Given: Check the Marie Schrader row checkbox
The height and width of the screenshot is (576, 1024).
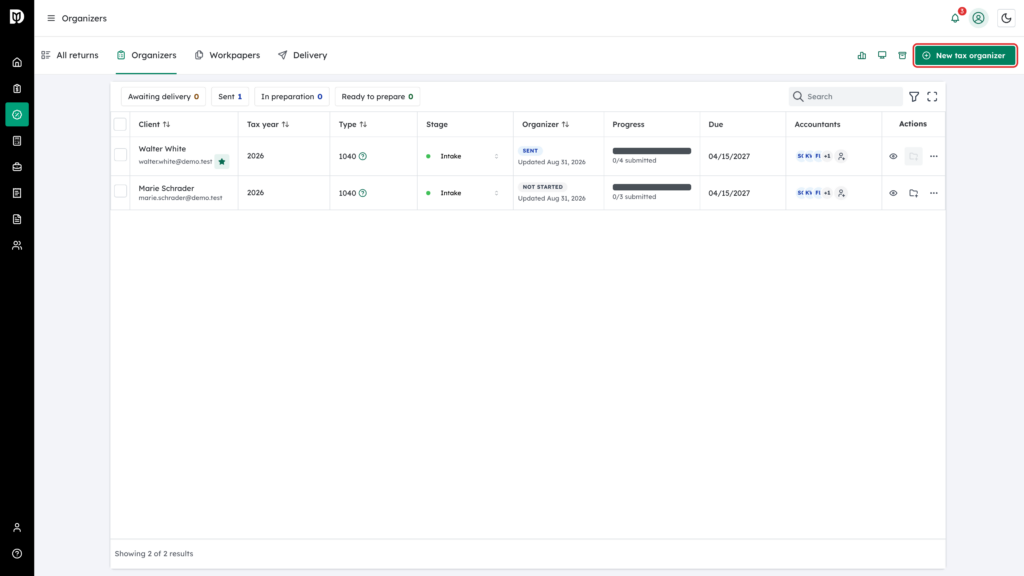Looking at the screenshot, I should [x=120, y=191].
